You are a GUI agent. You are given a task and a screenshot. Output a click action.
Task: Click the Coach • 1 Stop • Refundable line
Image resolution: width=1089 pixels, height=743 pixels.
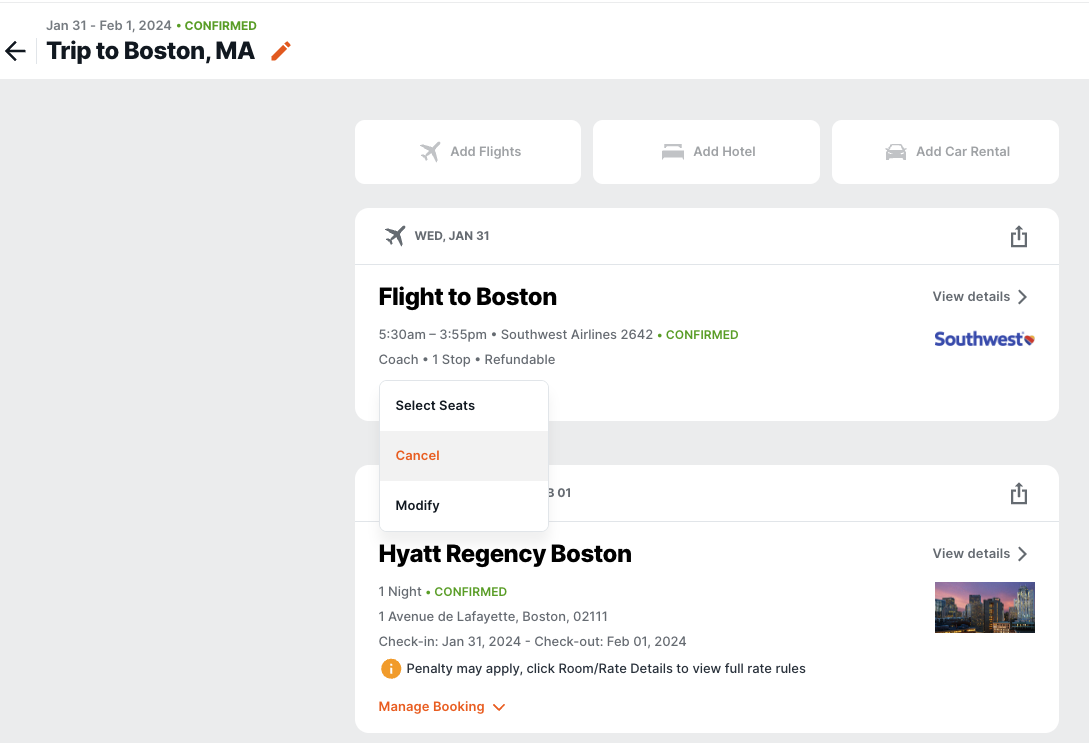467,360
